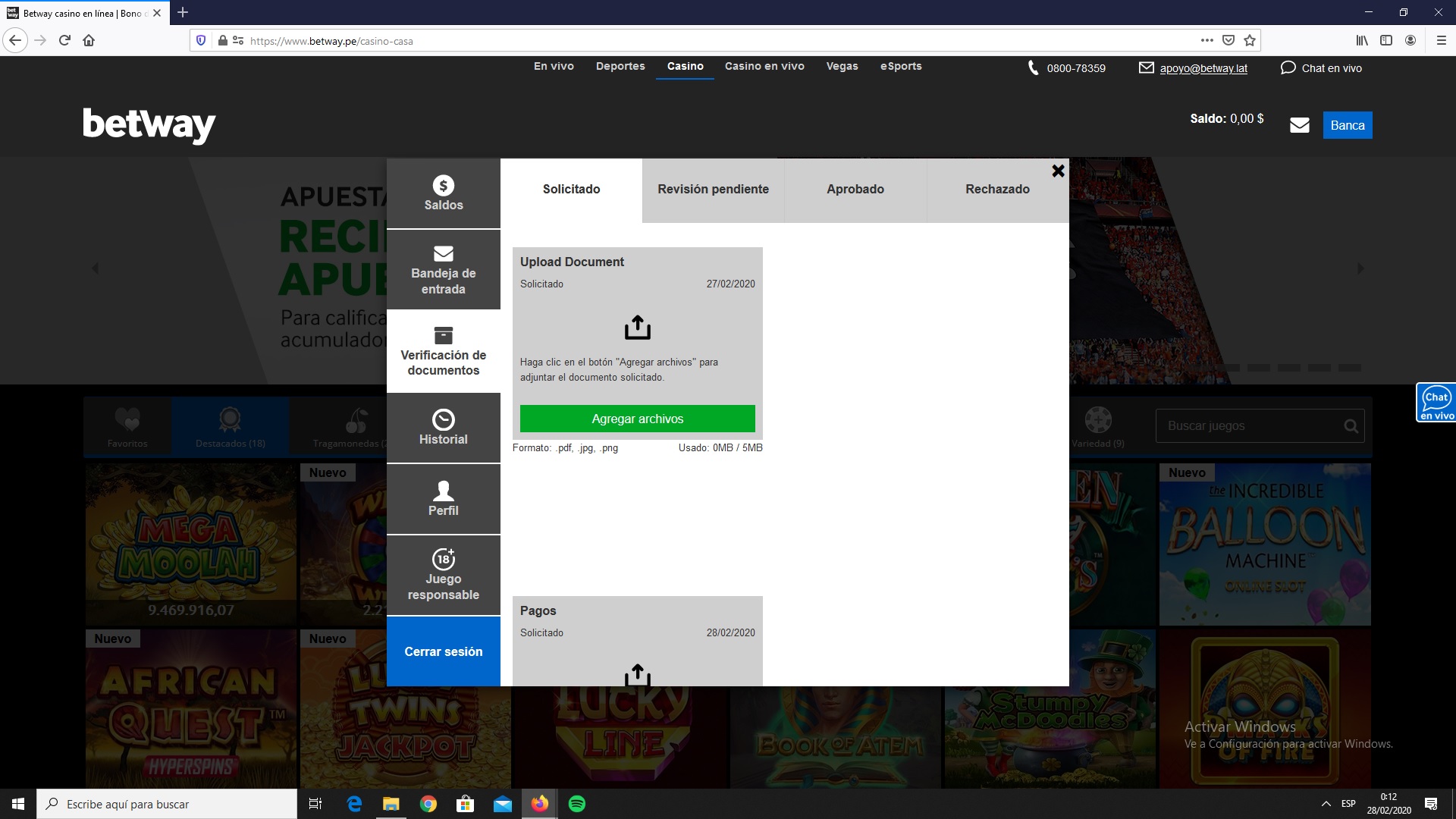The width and height of the screenshot is (1456, 819).
Task: Go back with the browser back arrow
Action: [15, 40]
